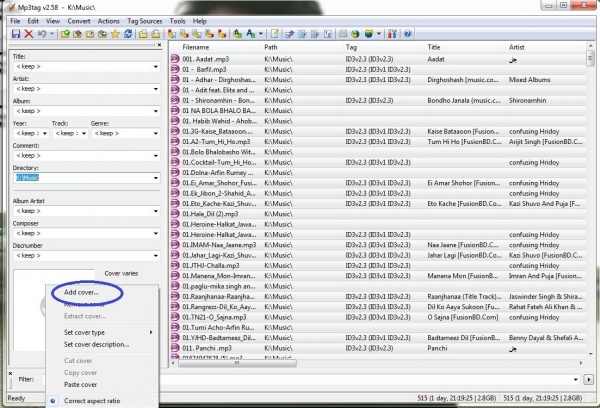Click the music icon beside 011. Panchi .mp3
Screen dimensions: 600x408
pos(175,348)
